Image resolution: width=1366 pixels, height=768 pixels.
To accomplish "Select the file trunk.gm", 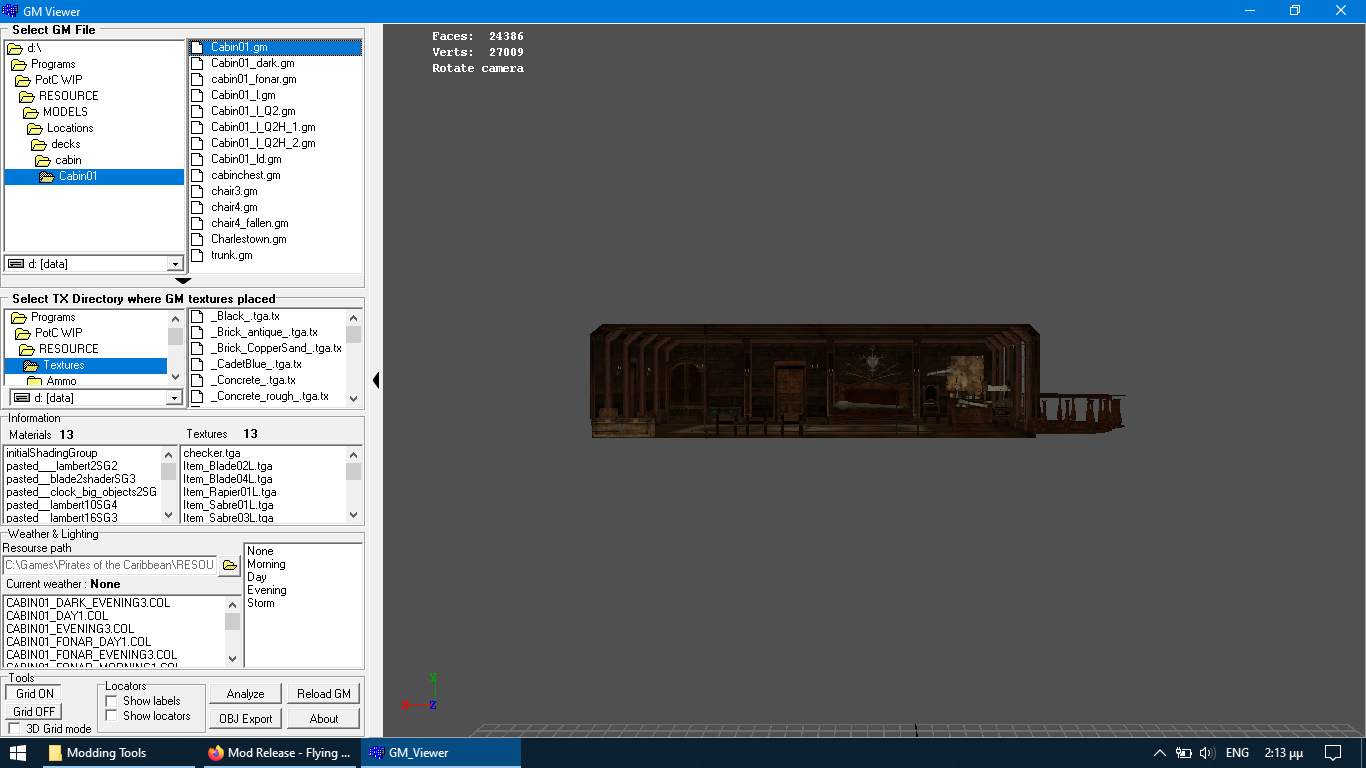I will (231, 255).
